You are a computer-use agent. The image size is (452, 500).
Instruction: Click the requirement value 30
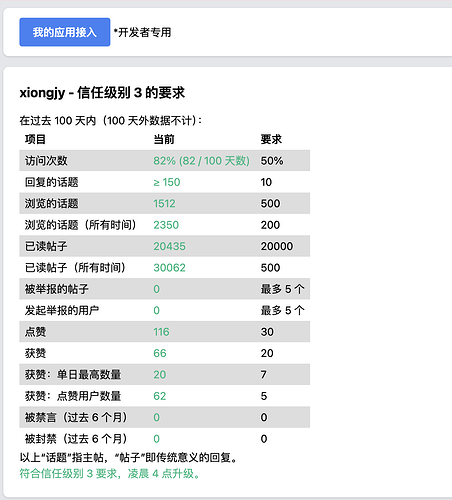click(x=267, y=332)
